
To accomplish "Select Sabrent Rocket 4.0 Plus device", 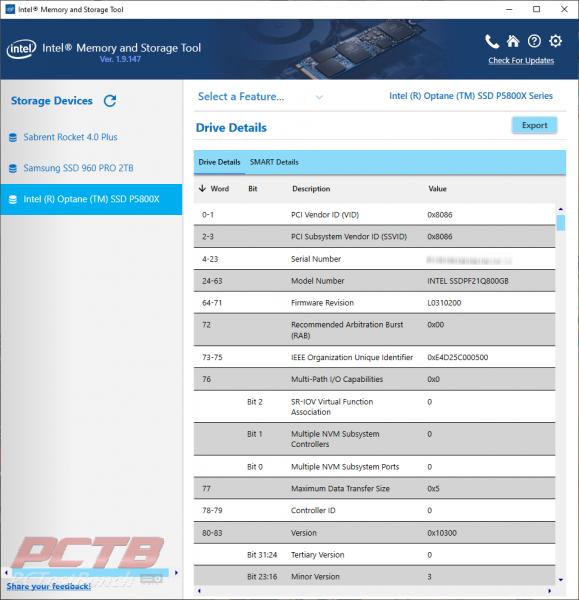I will 70,137.
